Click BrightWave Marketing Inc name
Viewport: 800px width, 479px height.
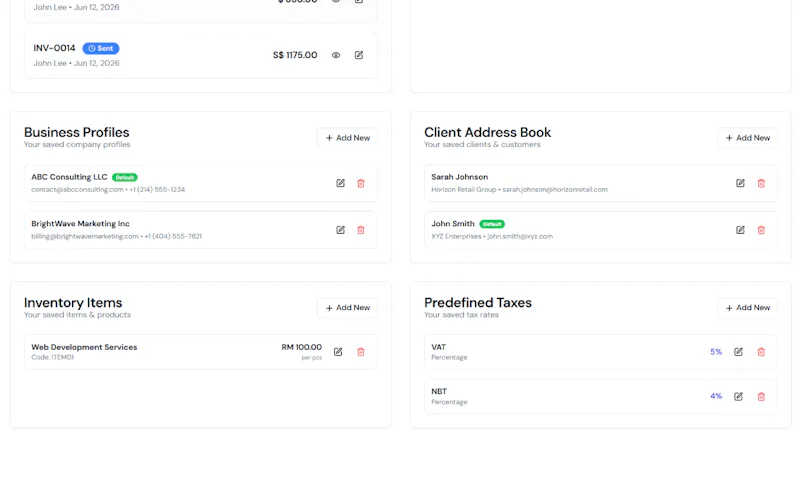(80, 224)
